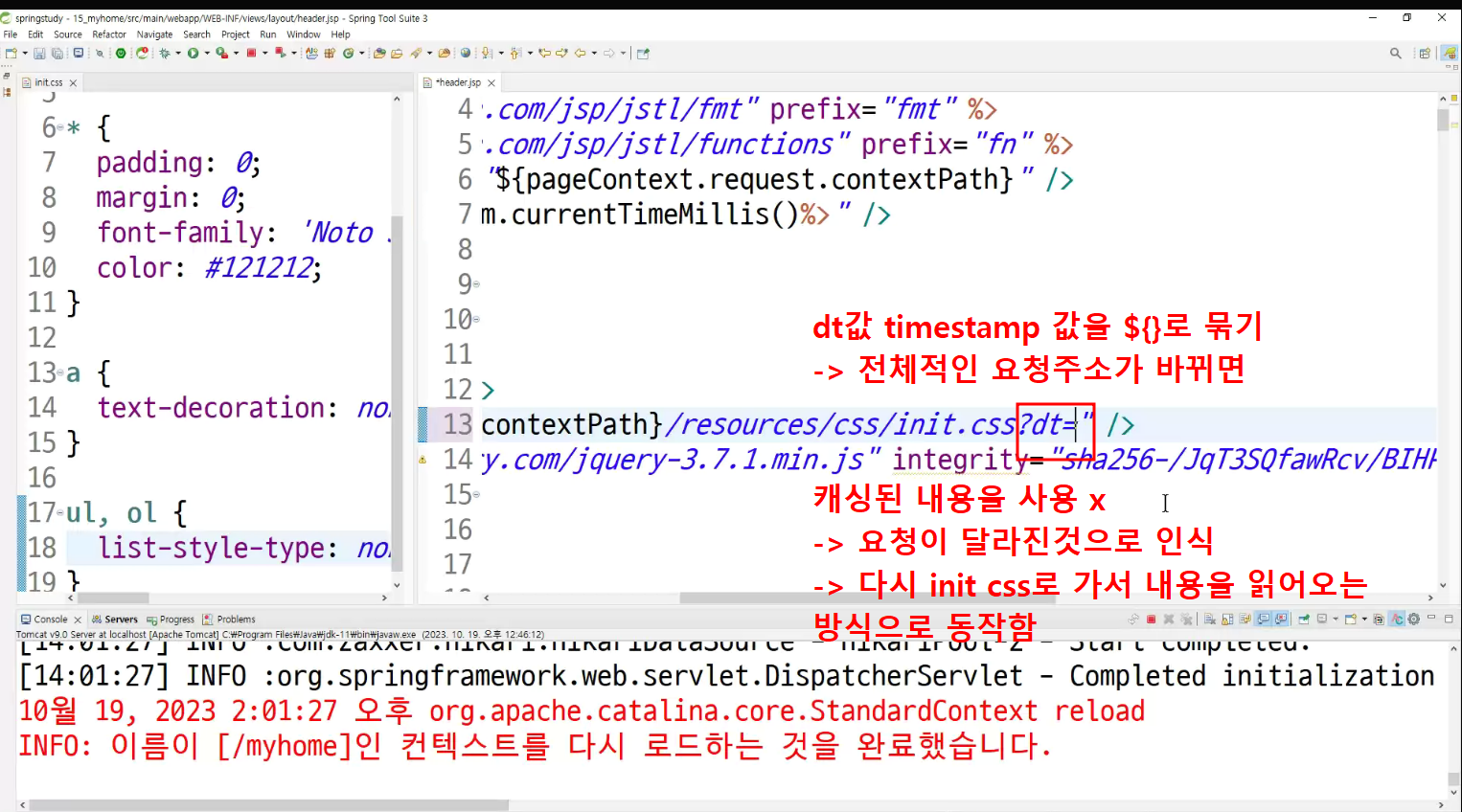Open the Open Console dropdown arrow
Screen dimensions: 1462x812
tap(1364, 620)
